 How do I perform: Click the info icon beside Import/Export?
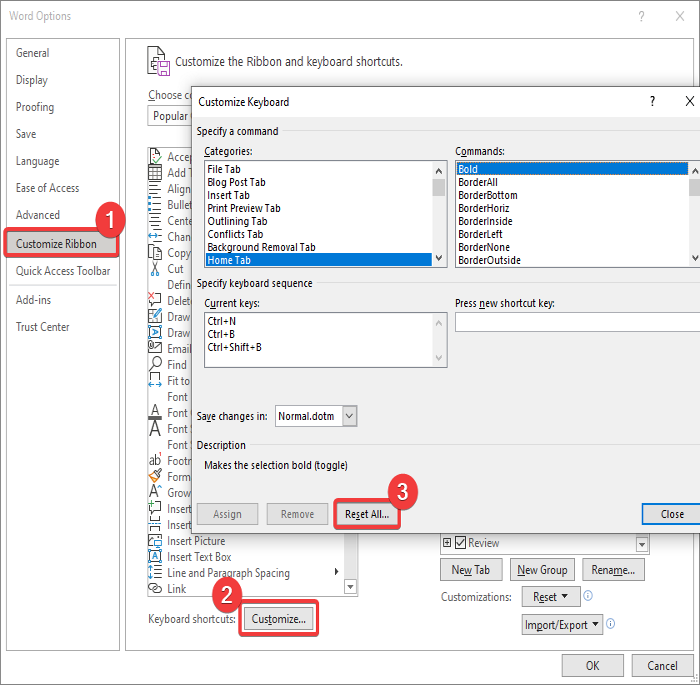[611, 624]
